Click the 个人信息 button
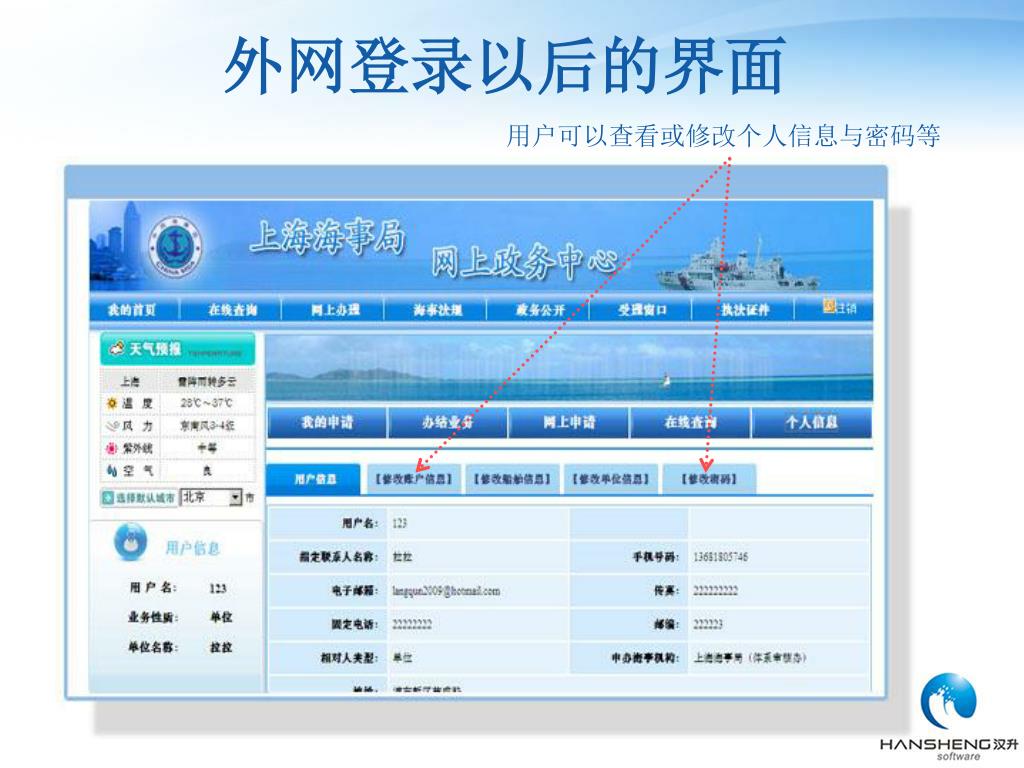The width and height of the screenshot is (1024, 768). (812, 423)
